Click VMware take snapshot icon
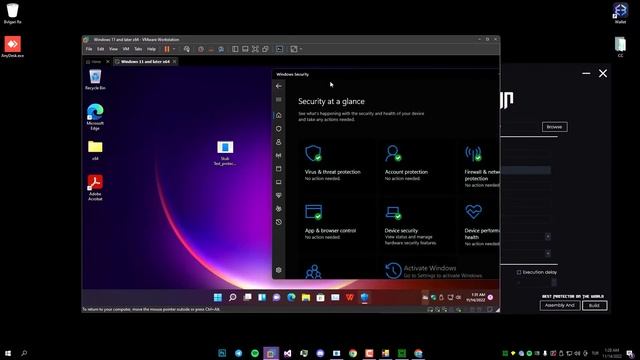640x360 pixels. [201, 49]
